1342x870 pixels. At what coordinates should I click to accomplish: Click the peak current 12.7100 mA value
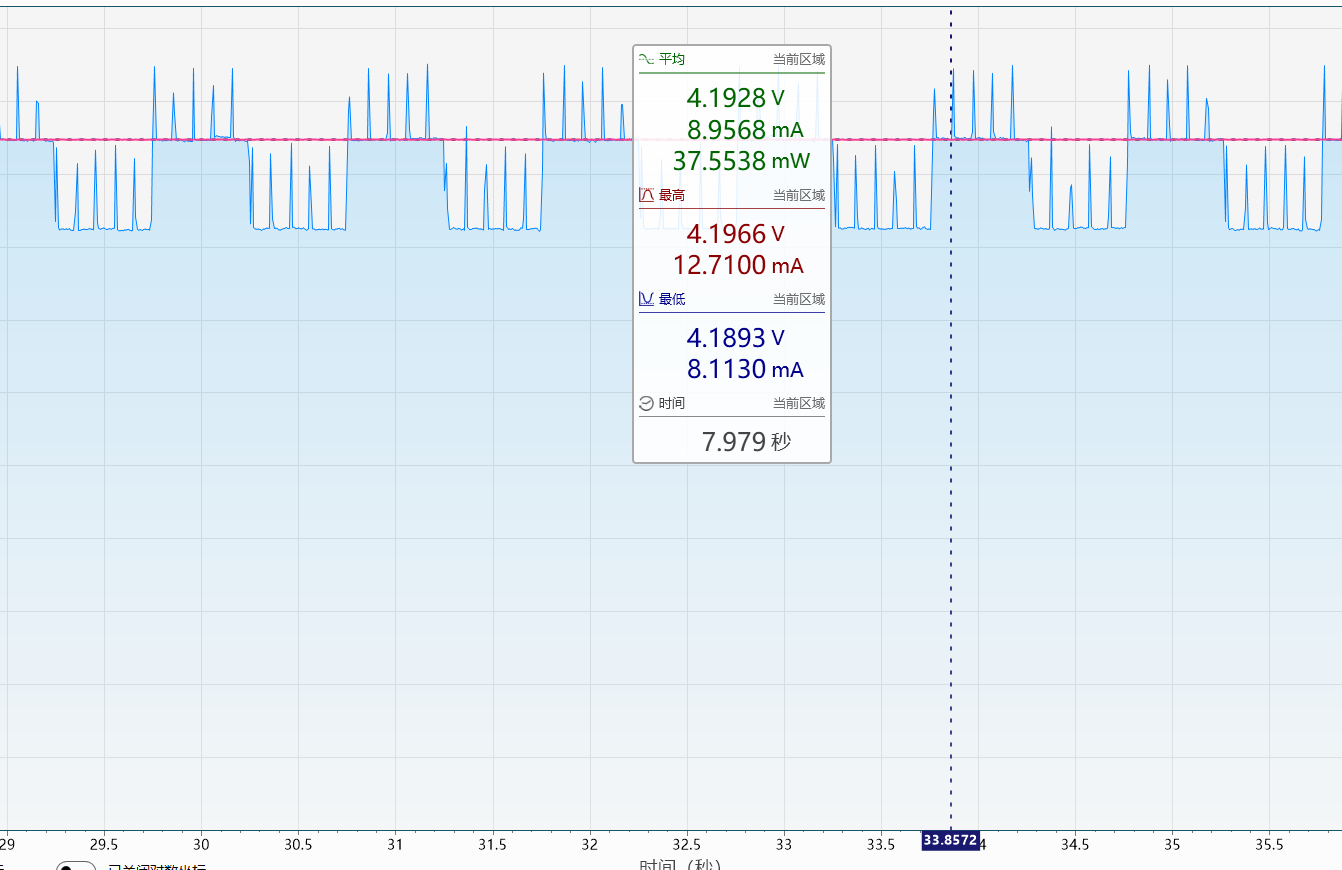(744, 266)
